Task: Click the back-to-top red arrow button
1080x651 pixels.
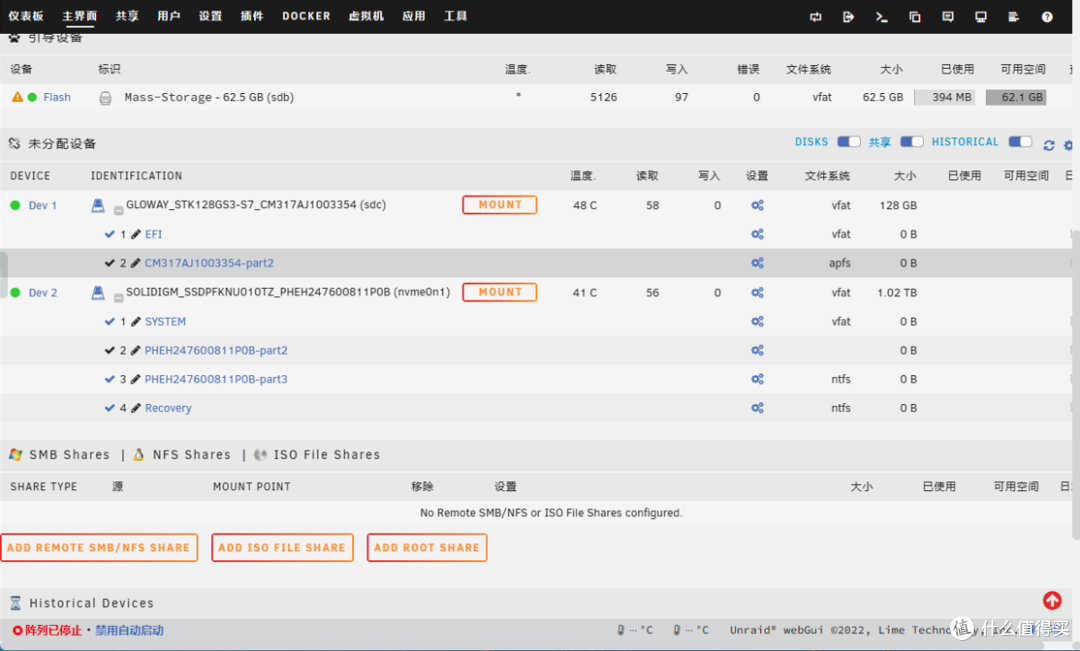Action: pos(1052,601)
